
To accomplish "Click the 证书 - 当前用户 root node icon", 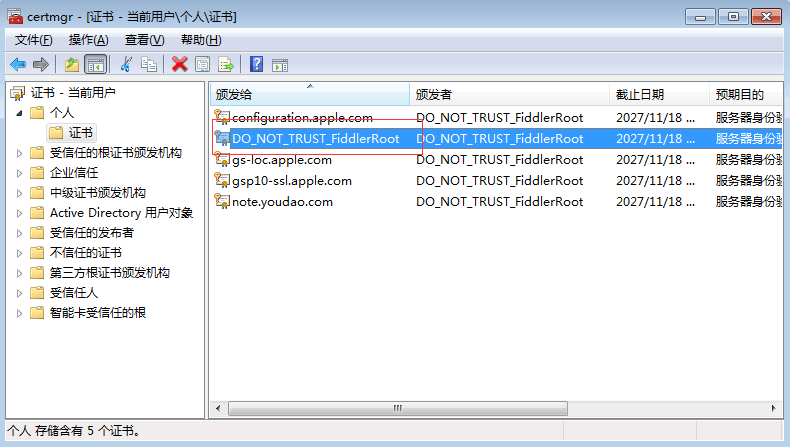I will click(18, 93).
